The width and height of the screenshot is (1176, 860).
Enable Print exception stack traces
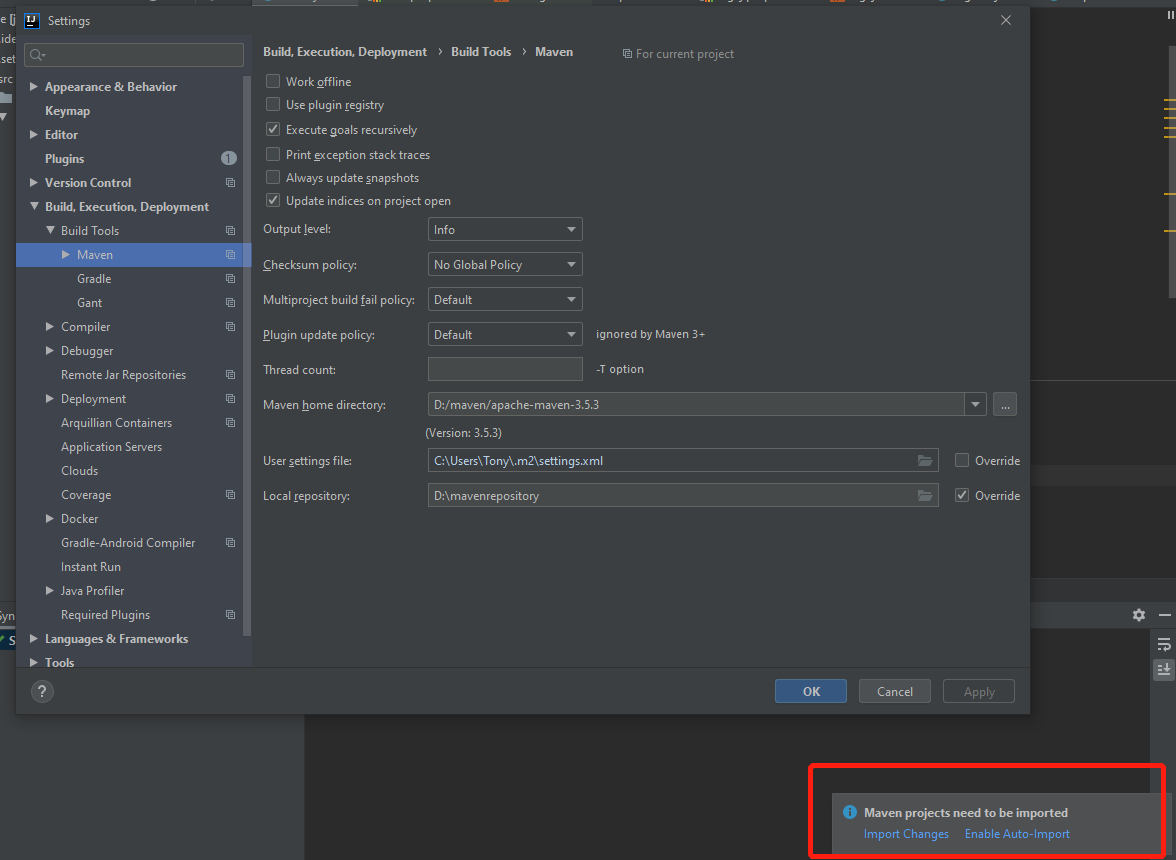coord(273,154)
